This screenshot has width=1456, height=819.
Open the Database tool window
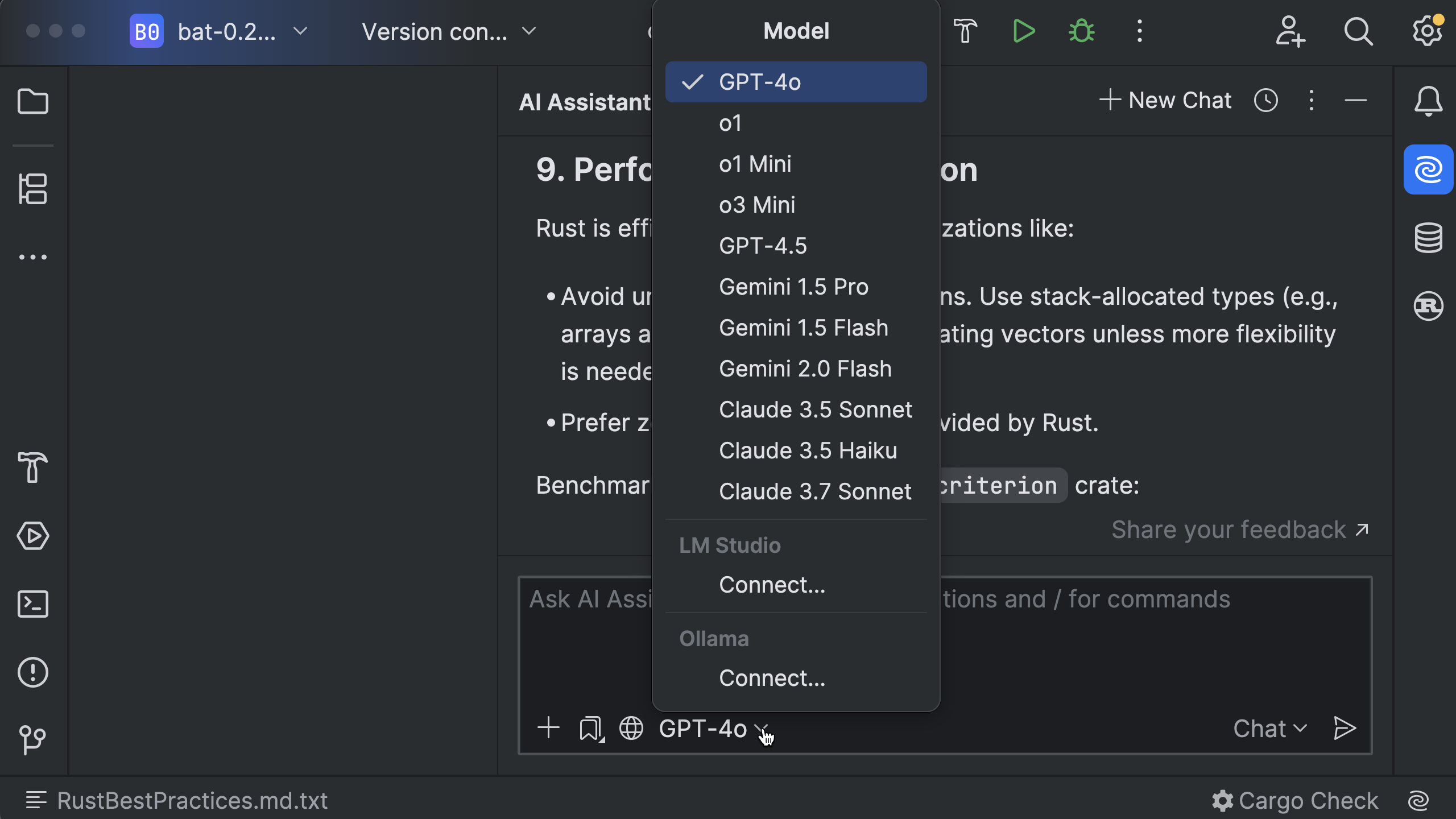(x=1428, y=238)
